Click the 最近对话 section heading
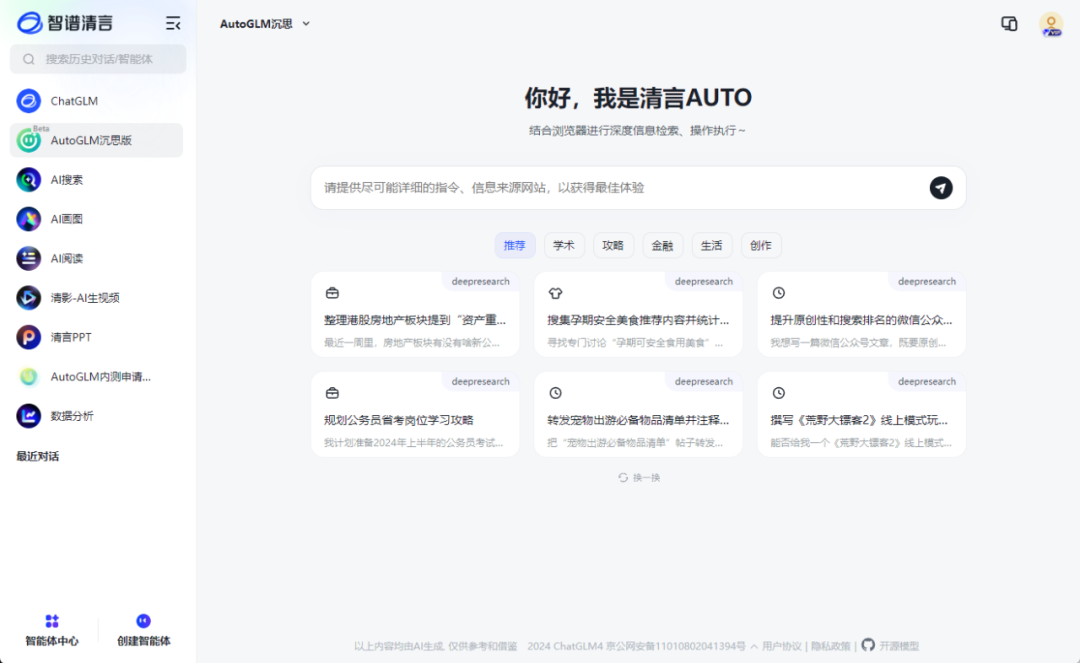The height and width of the screenshot is (663, 1080). click(x=38, y=456)
